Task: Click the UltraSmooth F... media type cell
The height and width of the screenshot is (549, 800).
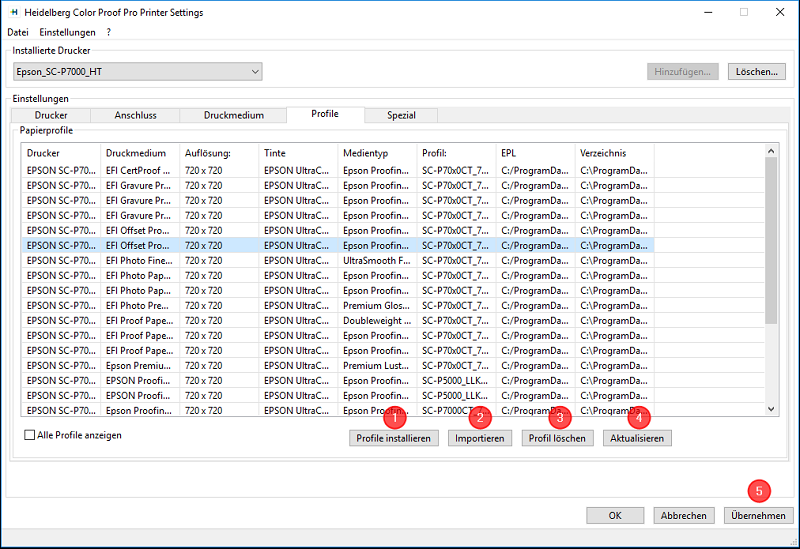Action: pos(377,261)
